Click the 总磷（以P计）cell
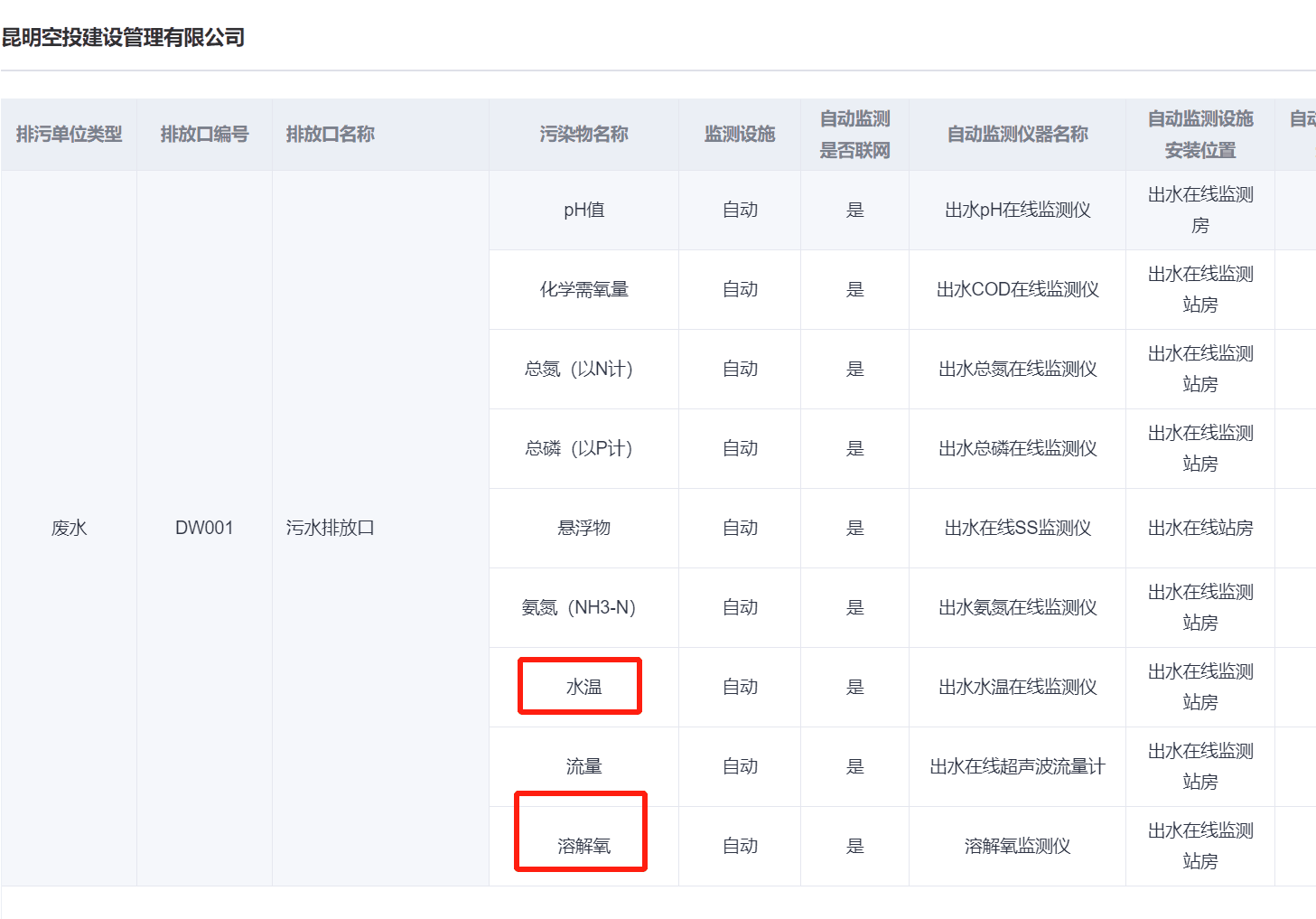Image resolution: width=1316 pixels, height=919 pixels. coord(583,448)
